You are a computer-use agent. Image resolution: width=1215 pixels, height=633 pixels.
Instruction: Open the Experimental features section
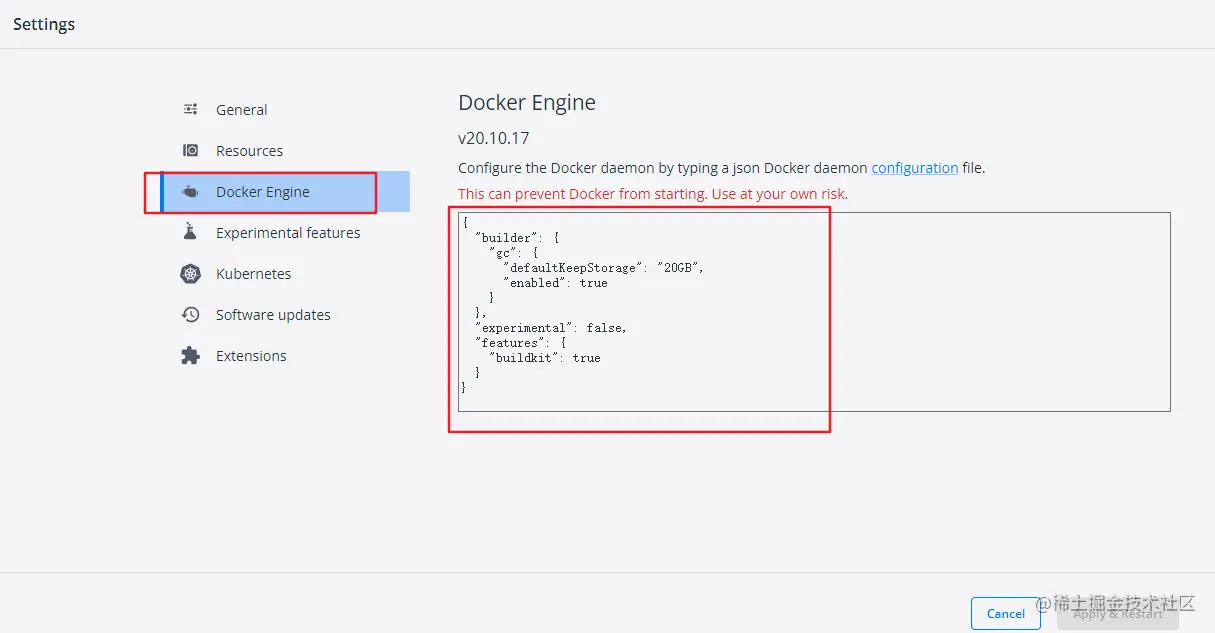pyautogui.click(x=288, y=233)
